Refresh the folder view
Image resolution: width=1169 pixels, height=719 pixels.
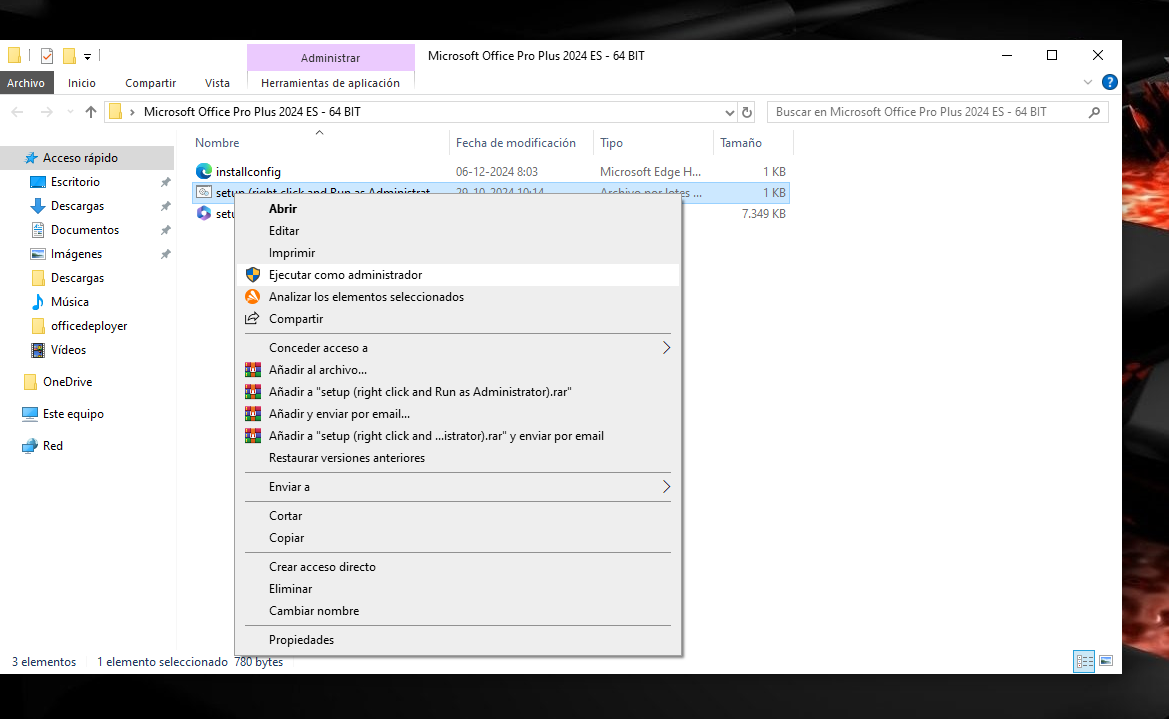click(746, 113)
